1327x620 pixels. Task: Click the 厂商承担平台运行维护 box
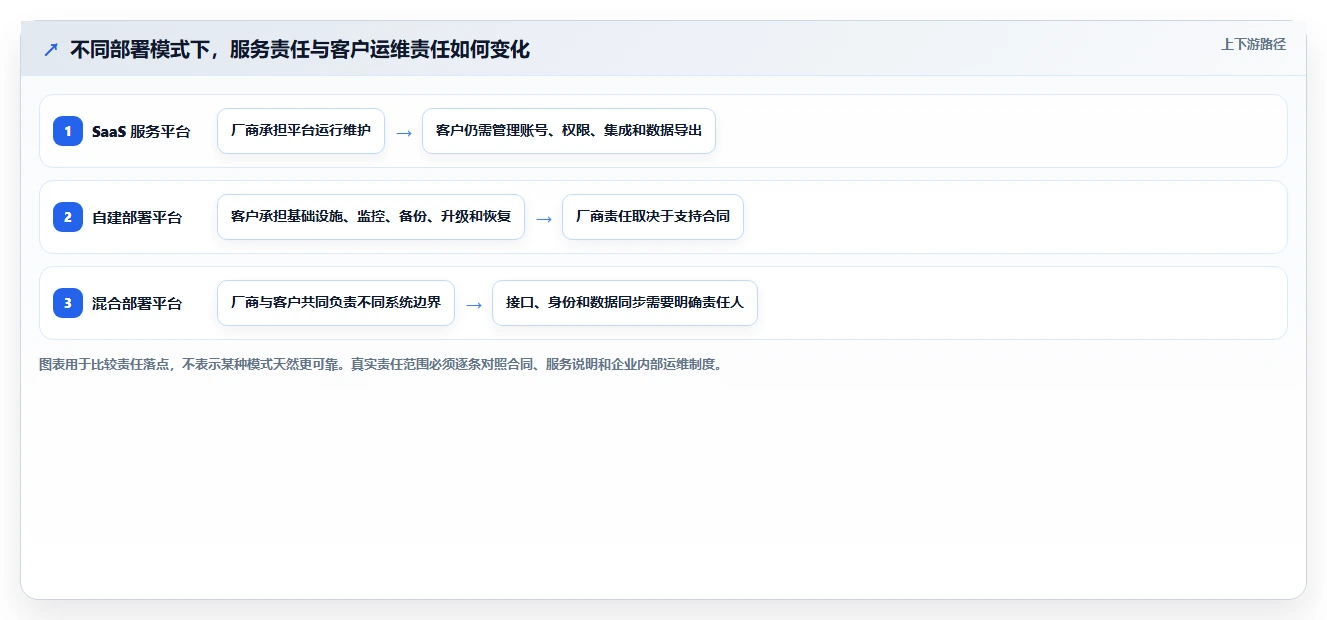click(301, 131)
